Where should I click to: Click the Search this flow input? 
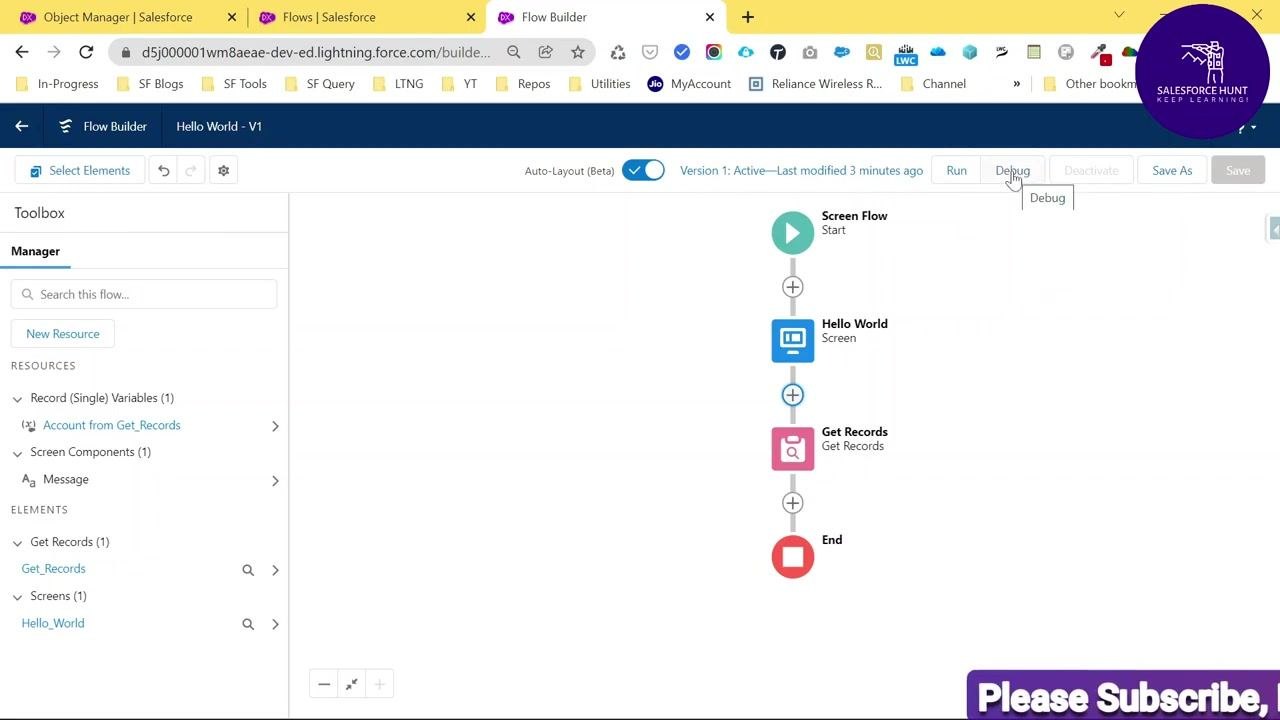click(144, 294)
